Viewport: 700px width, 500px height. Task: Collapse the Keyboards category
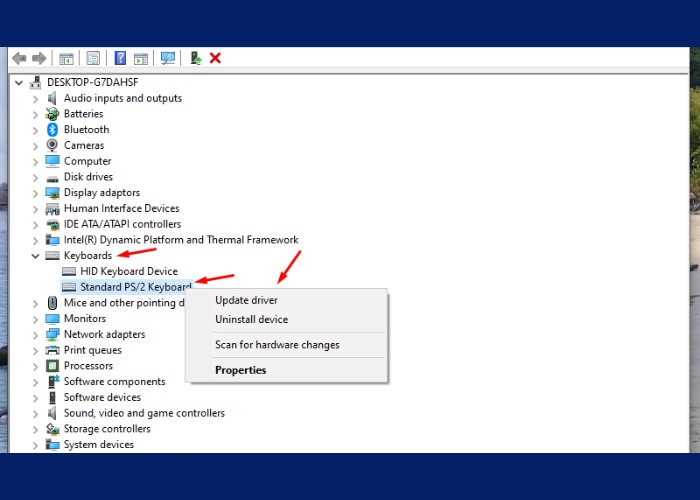36,256
